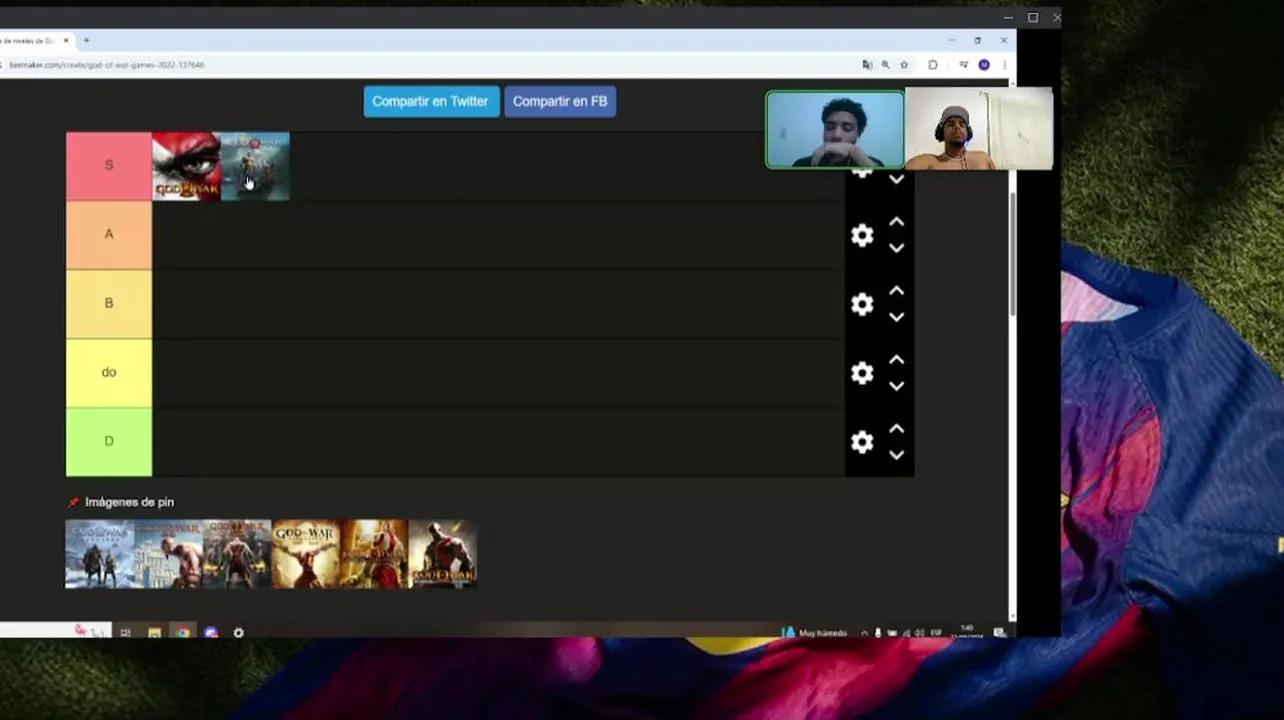This screenshot has height=720, width=1284.
Task: Pick the last pinned Ghost of Sparta cover
Action: (x=443, y=554)
